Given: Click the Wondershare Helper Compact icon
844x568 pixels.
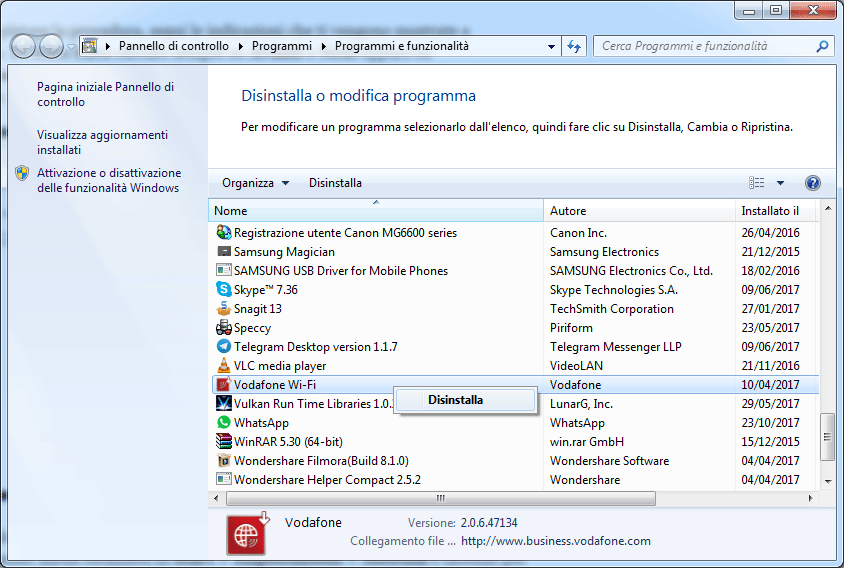Looking at the screenshot, I should (223, 479).
